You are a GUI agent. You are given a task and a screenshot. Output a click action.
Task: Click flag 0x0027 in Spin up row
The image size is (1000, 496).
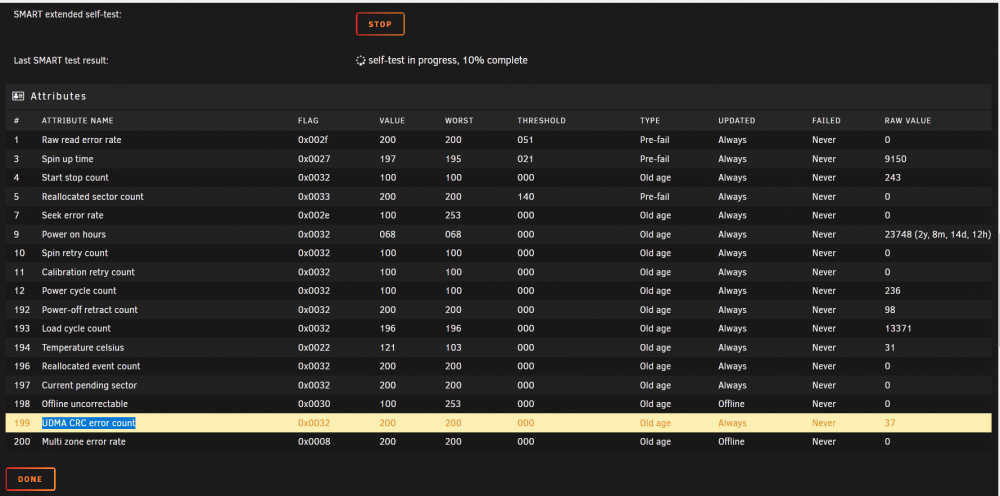point(314,159)
